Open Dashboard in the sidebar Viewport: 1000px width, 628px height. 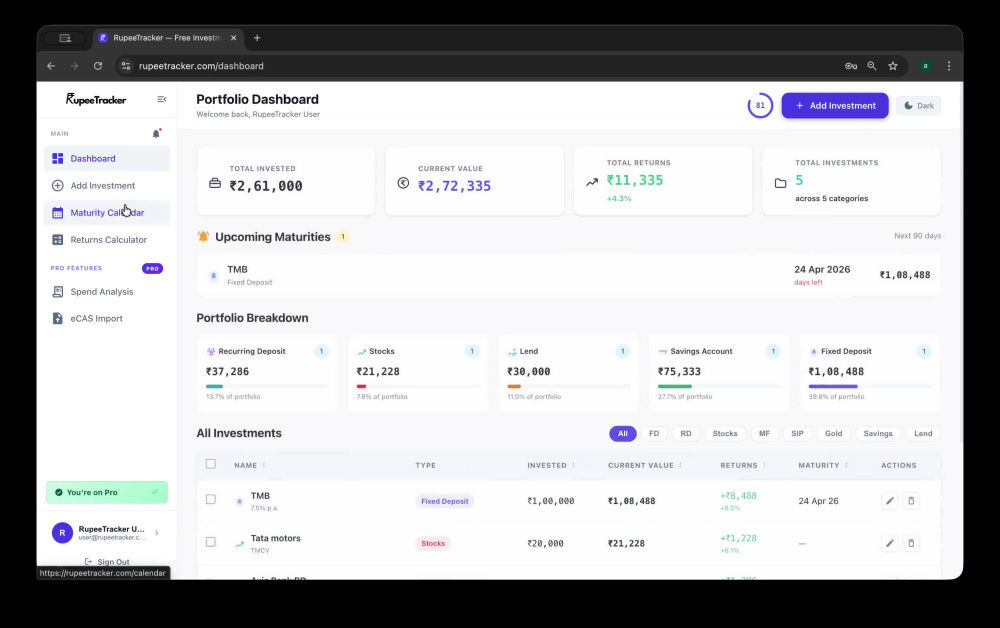pyautogui.click(x=107, y=158)
